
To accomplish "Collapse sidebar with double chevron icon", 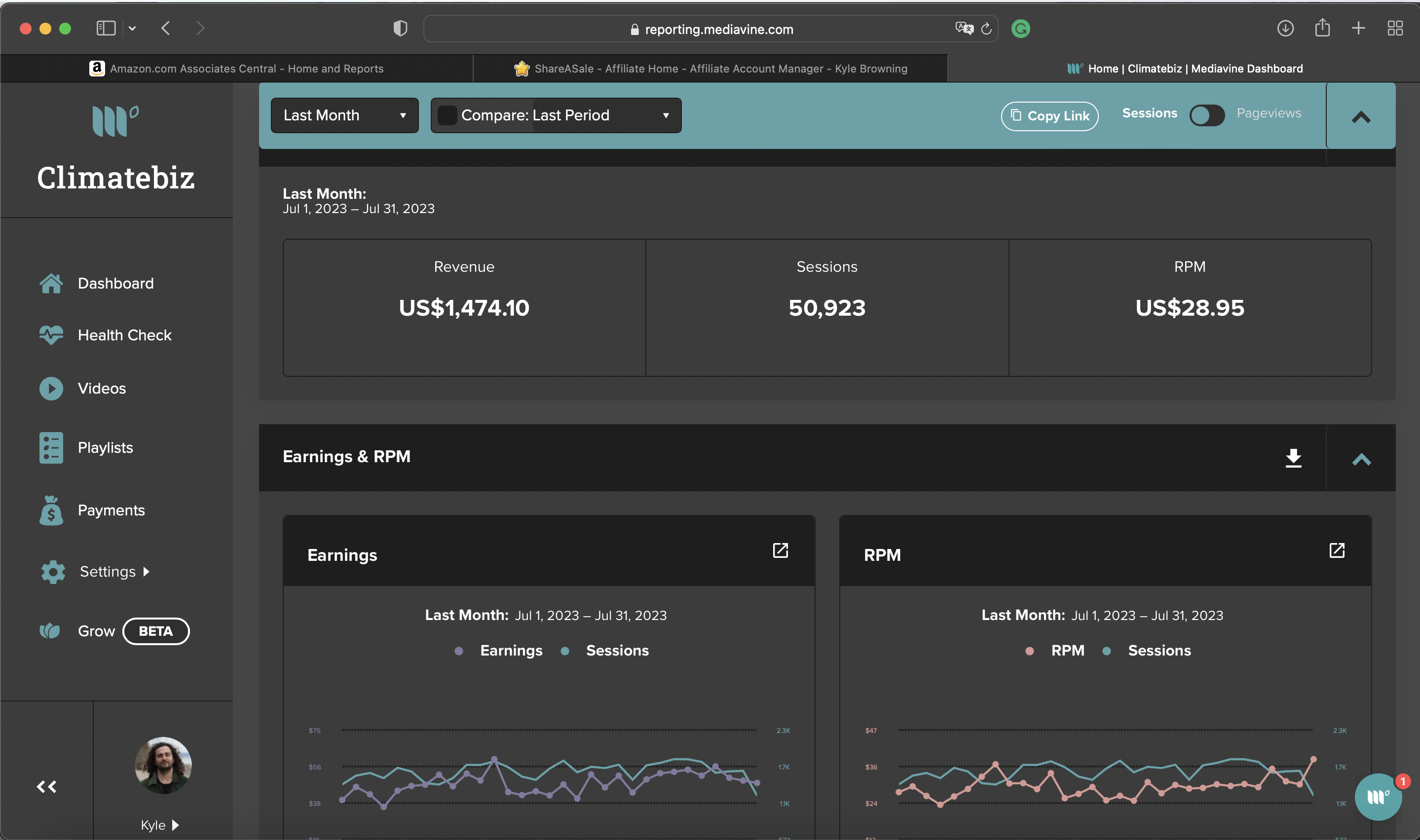I will click(46, 786).
